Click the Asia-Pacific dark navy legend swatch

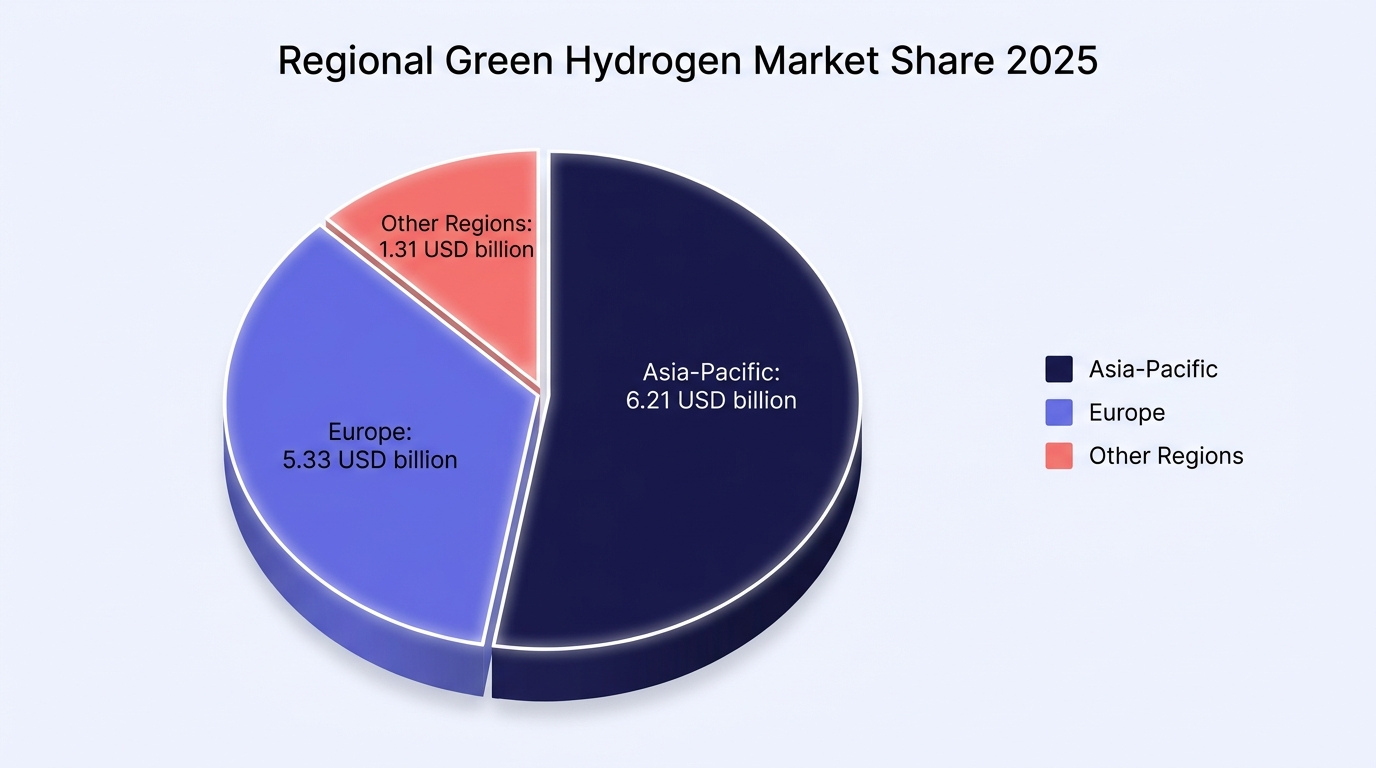(1059, 369)
